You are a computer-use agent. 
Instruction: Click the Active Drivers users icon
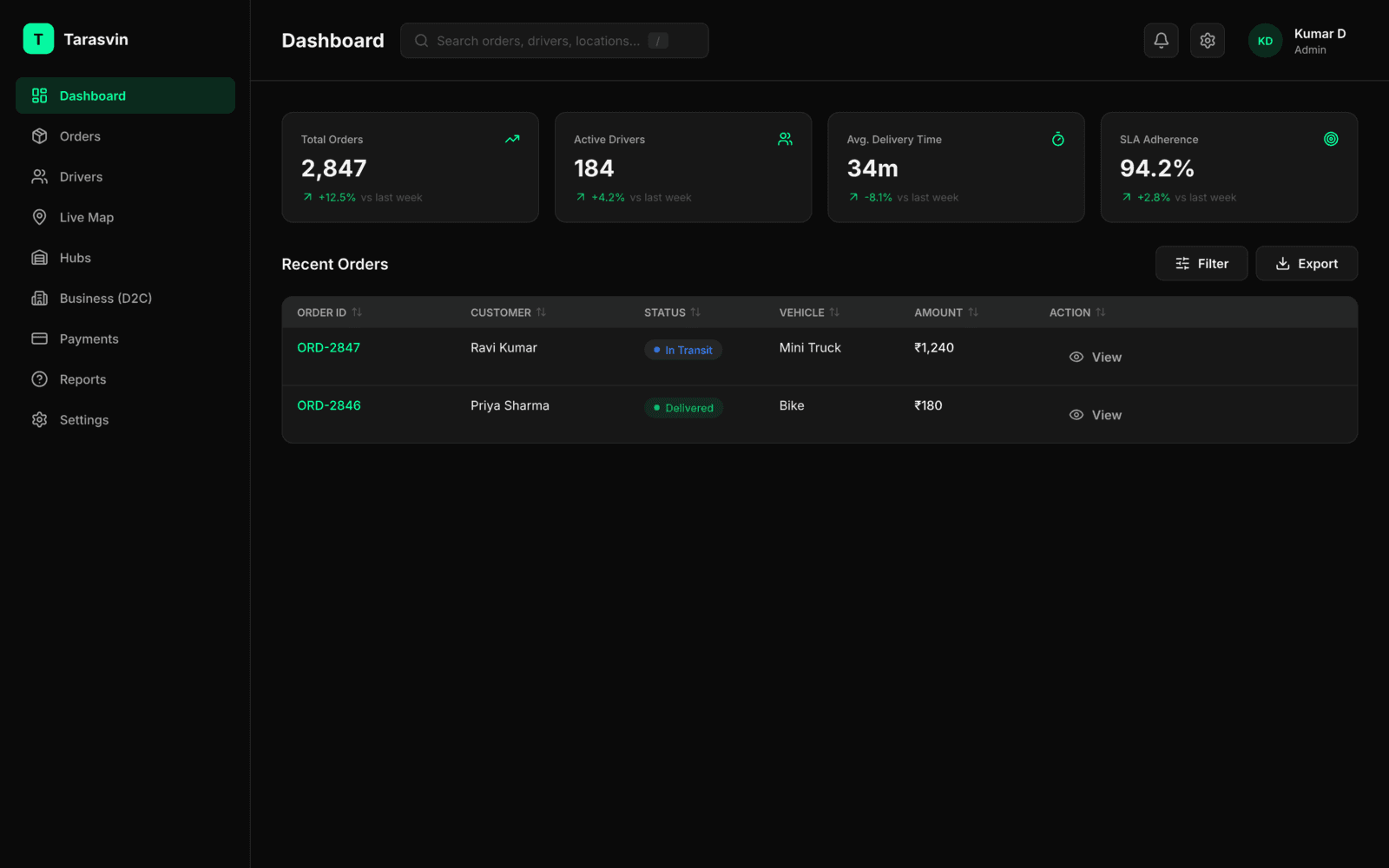point(785,139)
